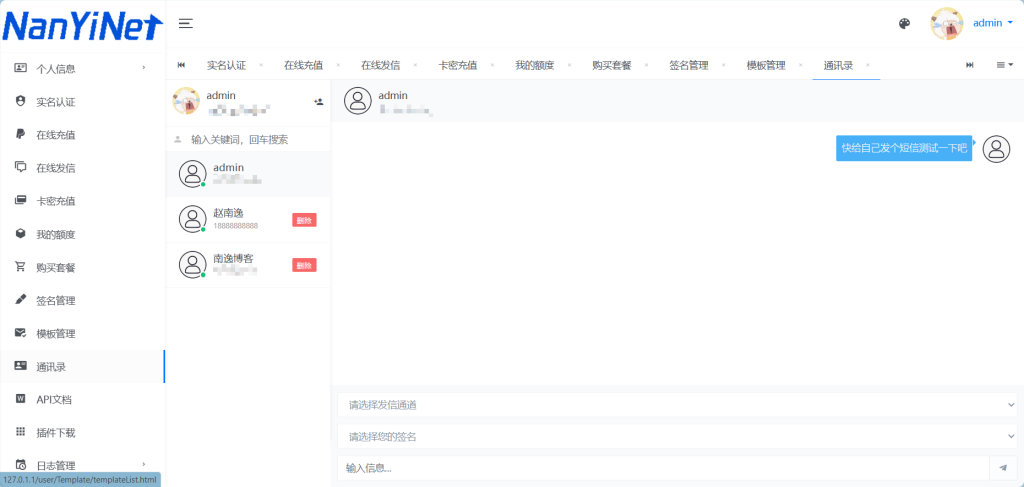
Task: Open the admin user dropdown
Action: click(x=993, y=23)
